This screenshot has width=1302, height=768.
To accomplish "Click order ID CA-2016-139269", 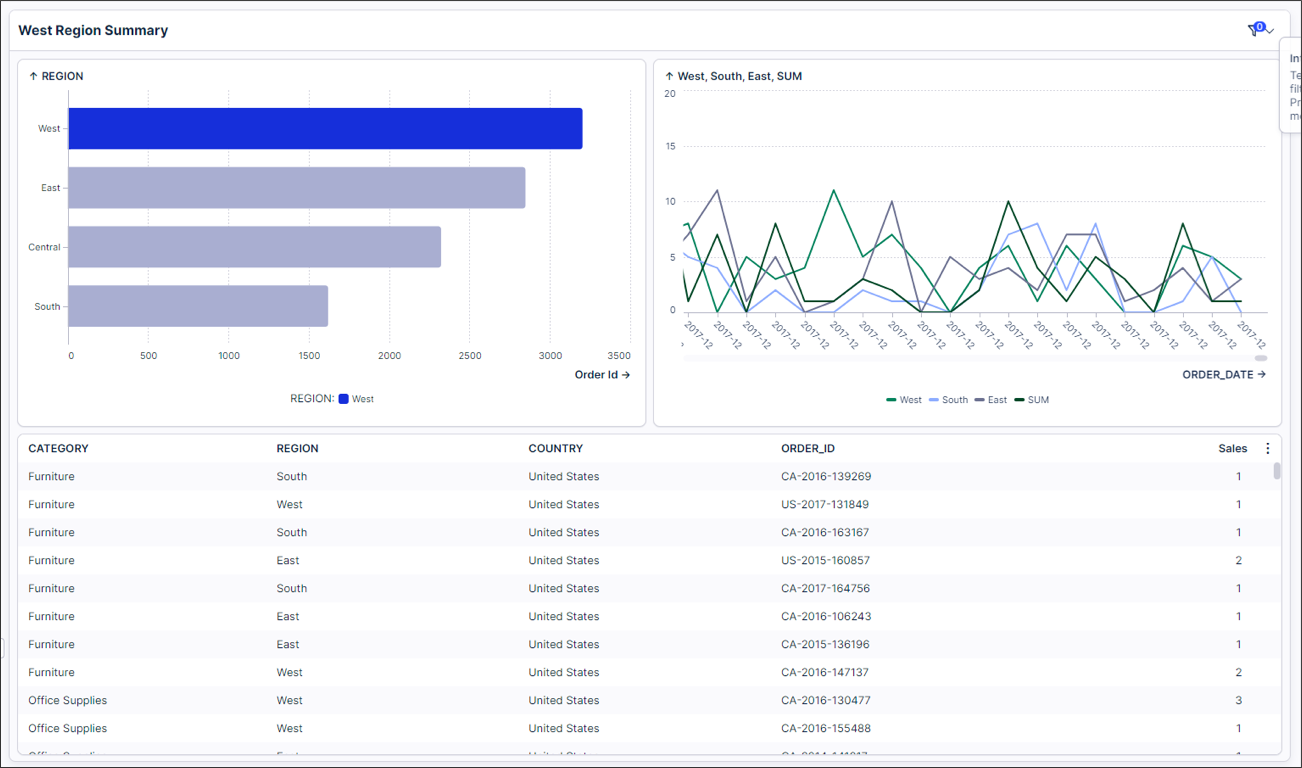I will (826, 477).
